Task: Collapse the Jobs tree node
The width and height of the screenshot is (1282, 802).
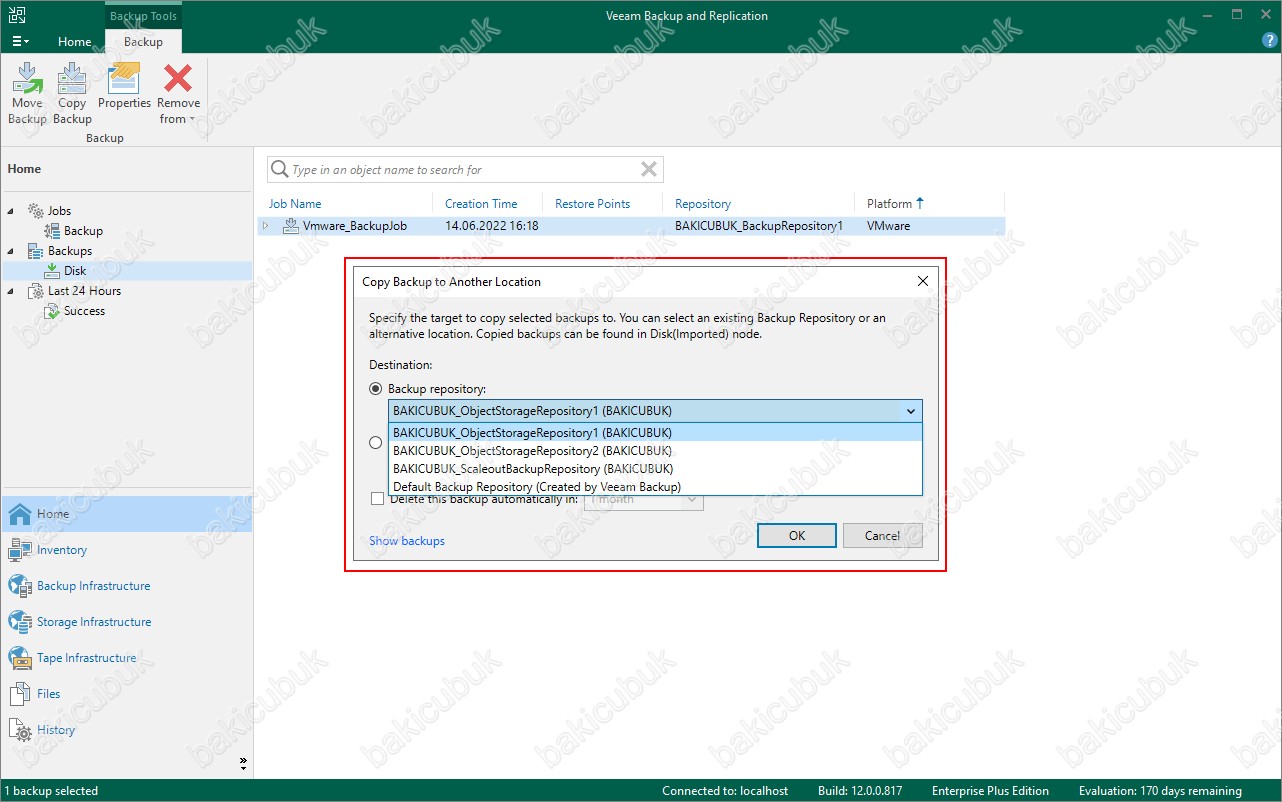Action: 11,211
